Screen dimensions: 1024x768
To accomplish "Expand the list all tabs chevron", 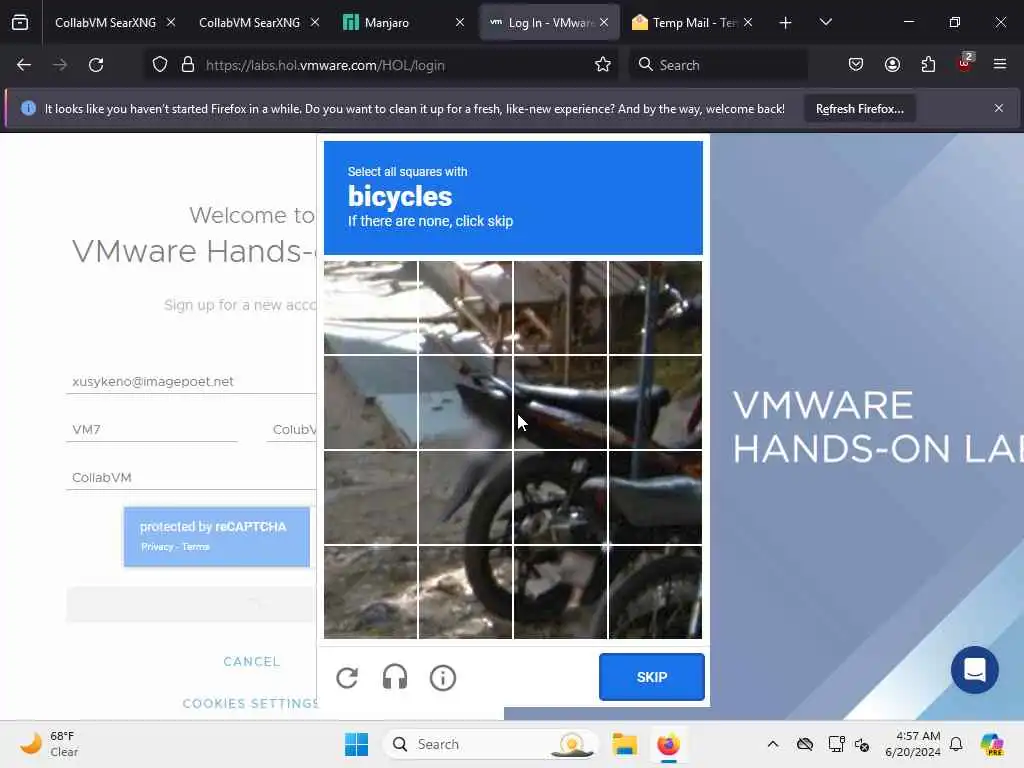I will click(825, 22).
